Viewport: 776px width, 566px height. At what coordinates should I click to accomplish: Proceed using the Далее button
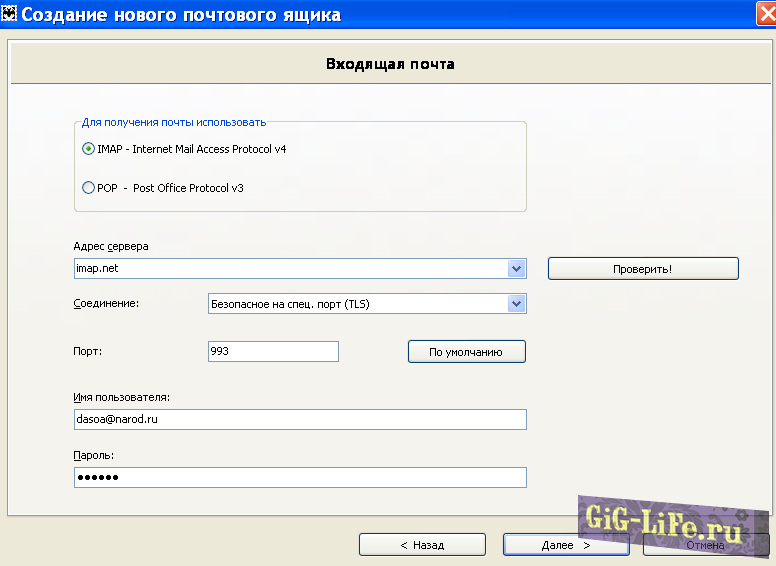(x=566, y=545)
